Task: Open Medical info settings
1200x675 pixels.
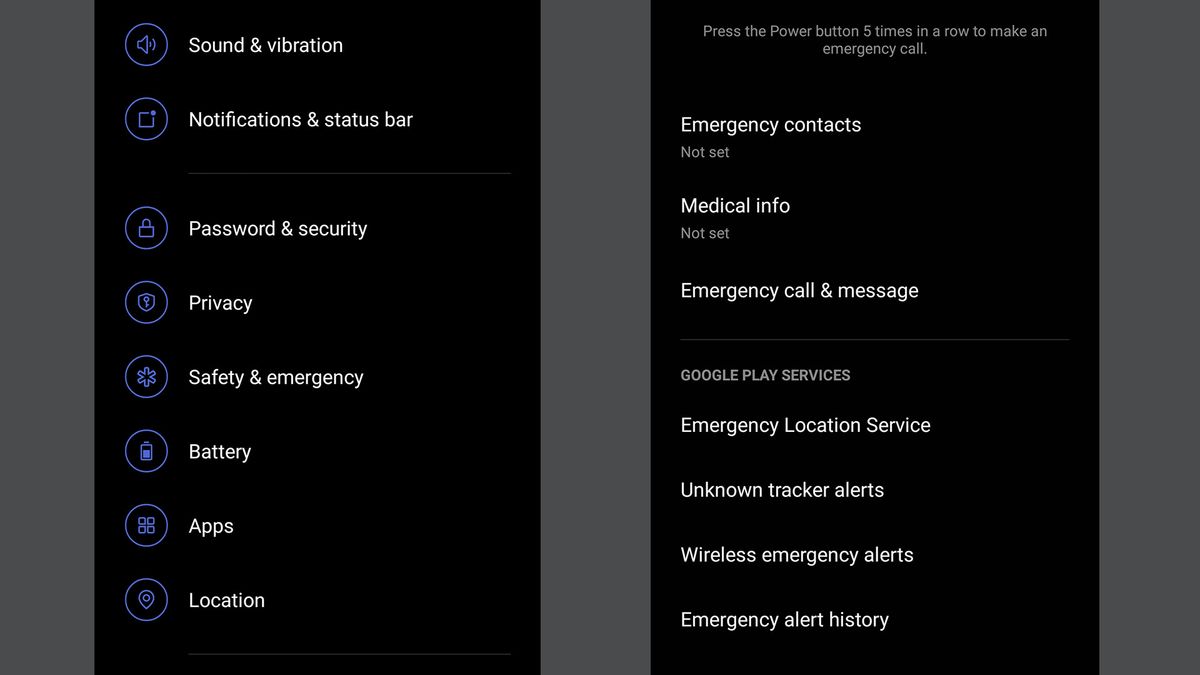Action: tap(735, 206)
